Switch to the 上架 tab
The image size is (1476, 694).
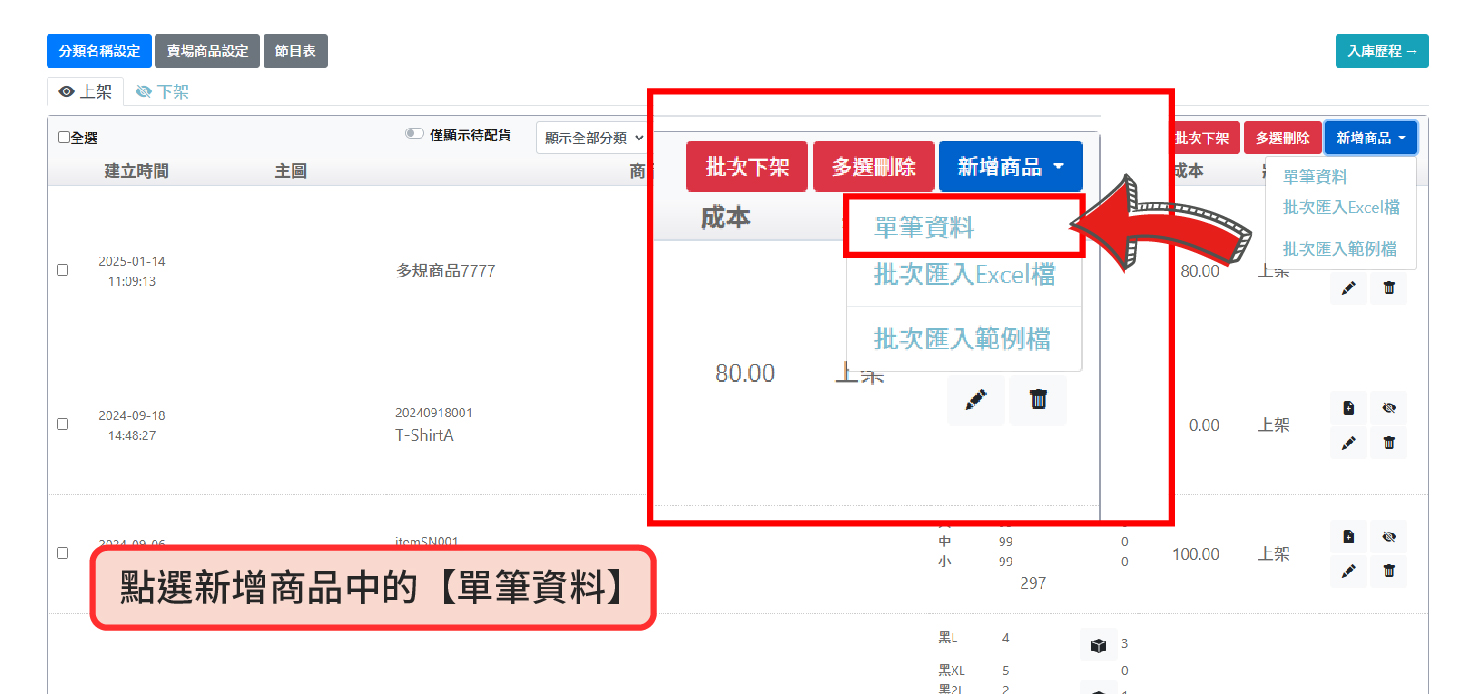tap(86, 92)
